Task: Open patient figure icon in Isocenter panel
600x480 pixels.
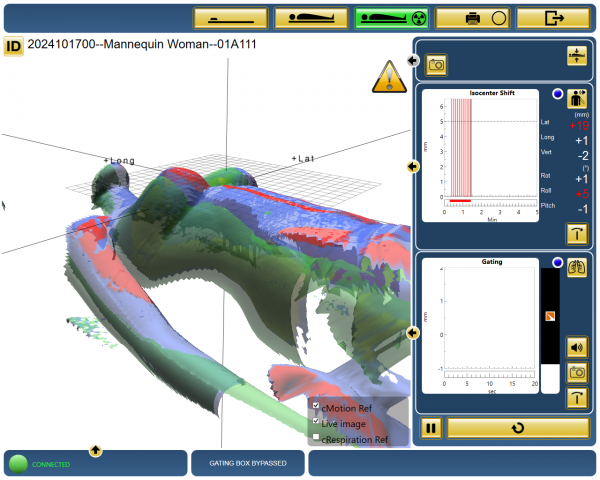Action: 577,99
